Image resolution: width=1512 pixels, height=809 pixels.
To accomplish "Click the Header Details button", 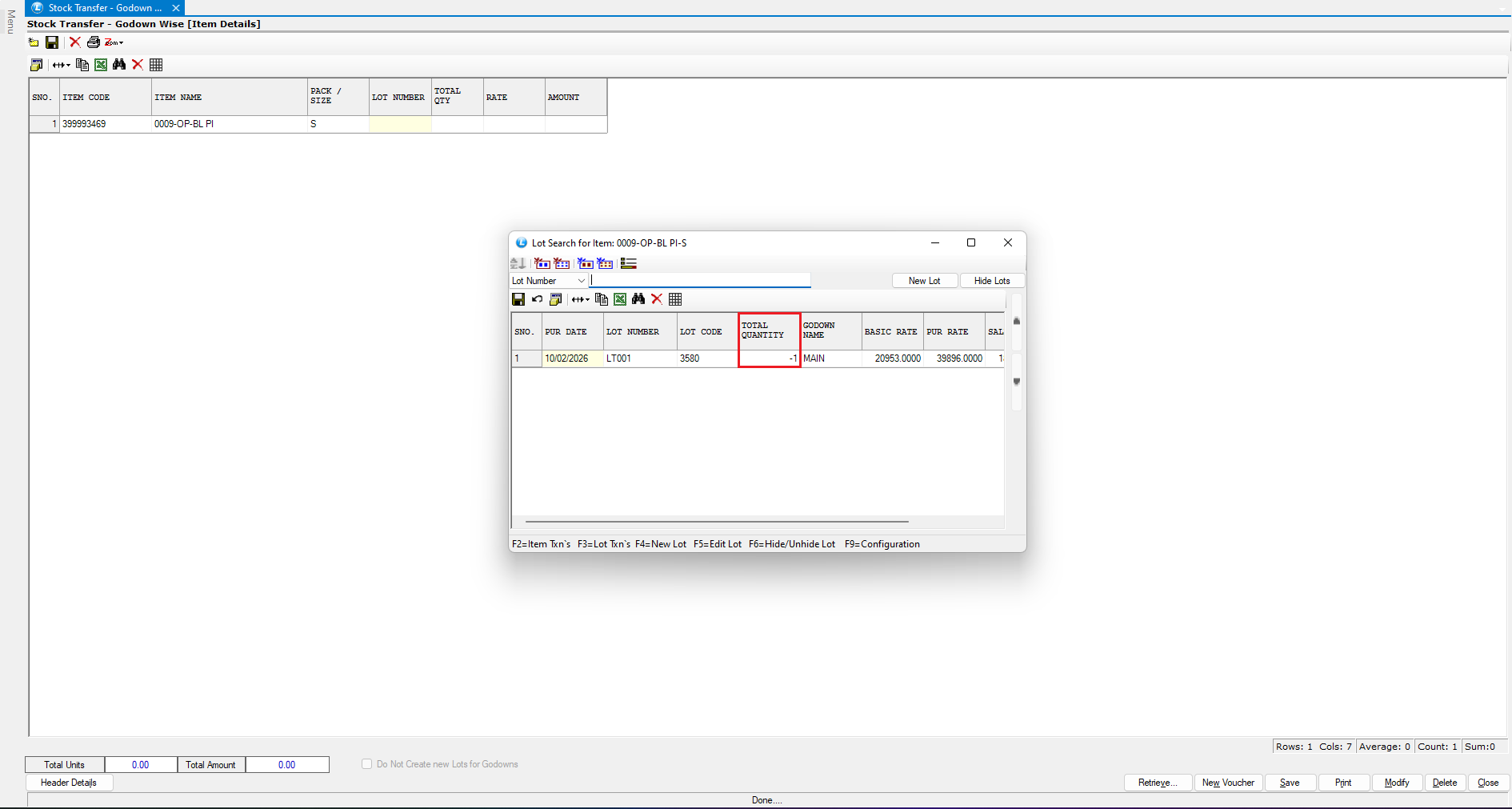I will click(69, 783).
